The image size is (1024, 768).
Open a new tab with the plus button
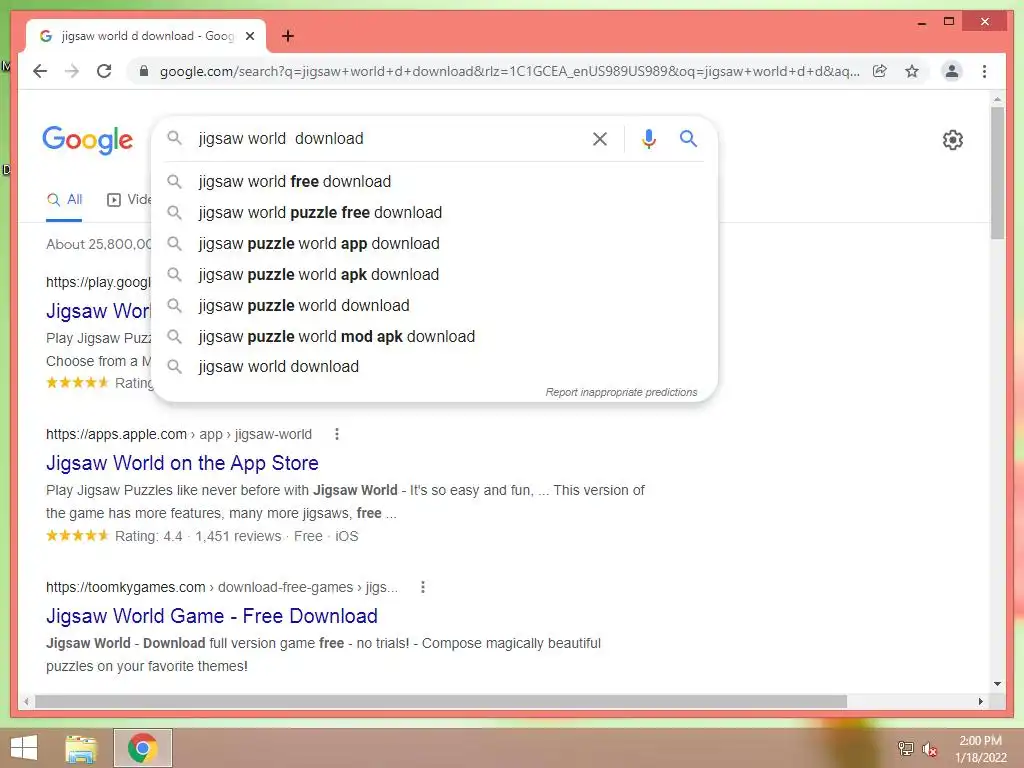[288, 36]
